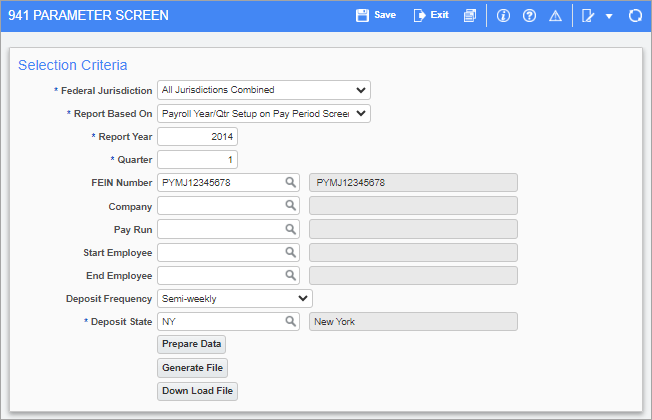Click the New York state description field
652x420 pixels.
click(x=413, y=321)
